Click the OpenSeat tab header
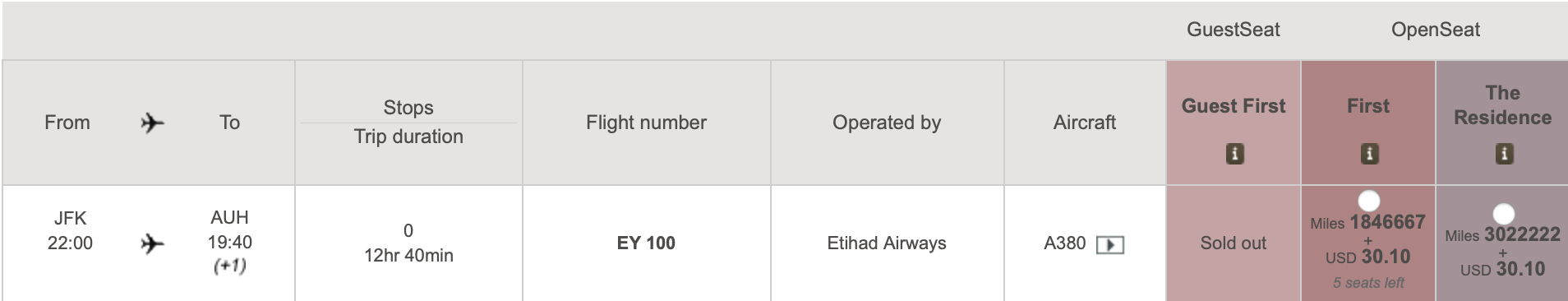Screen dimensions: 1568x301 (x=1435, y=30)
